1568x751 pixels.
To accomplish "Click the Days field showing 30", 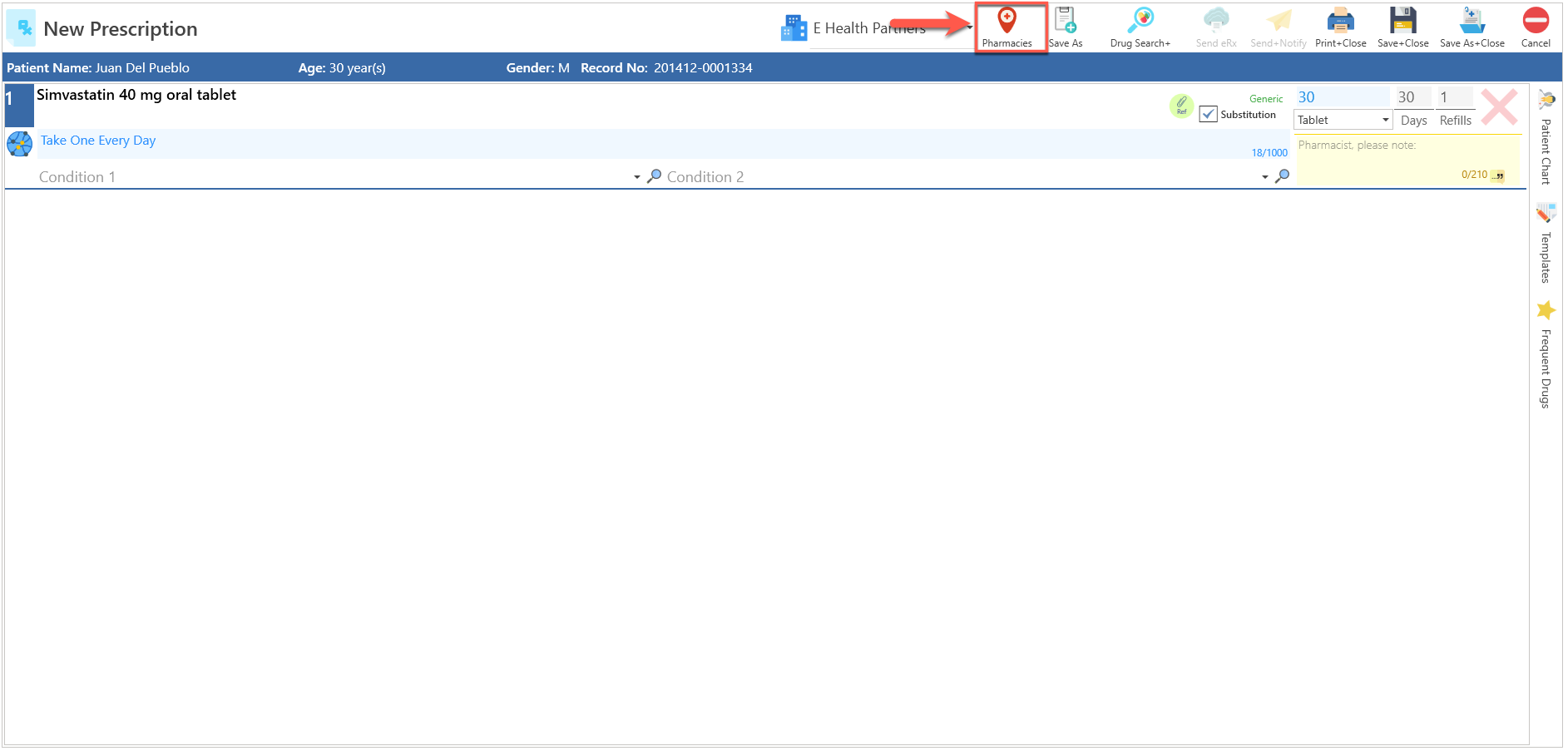I will (x=1414, y=97).
